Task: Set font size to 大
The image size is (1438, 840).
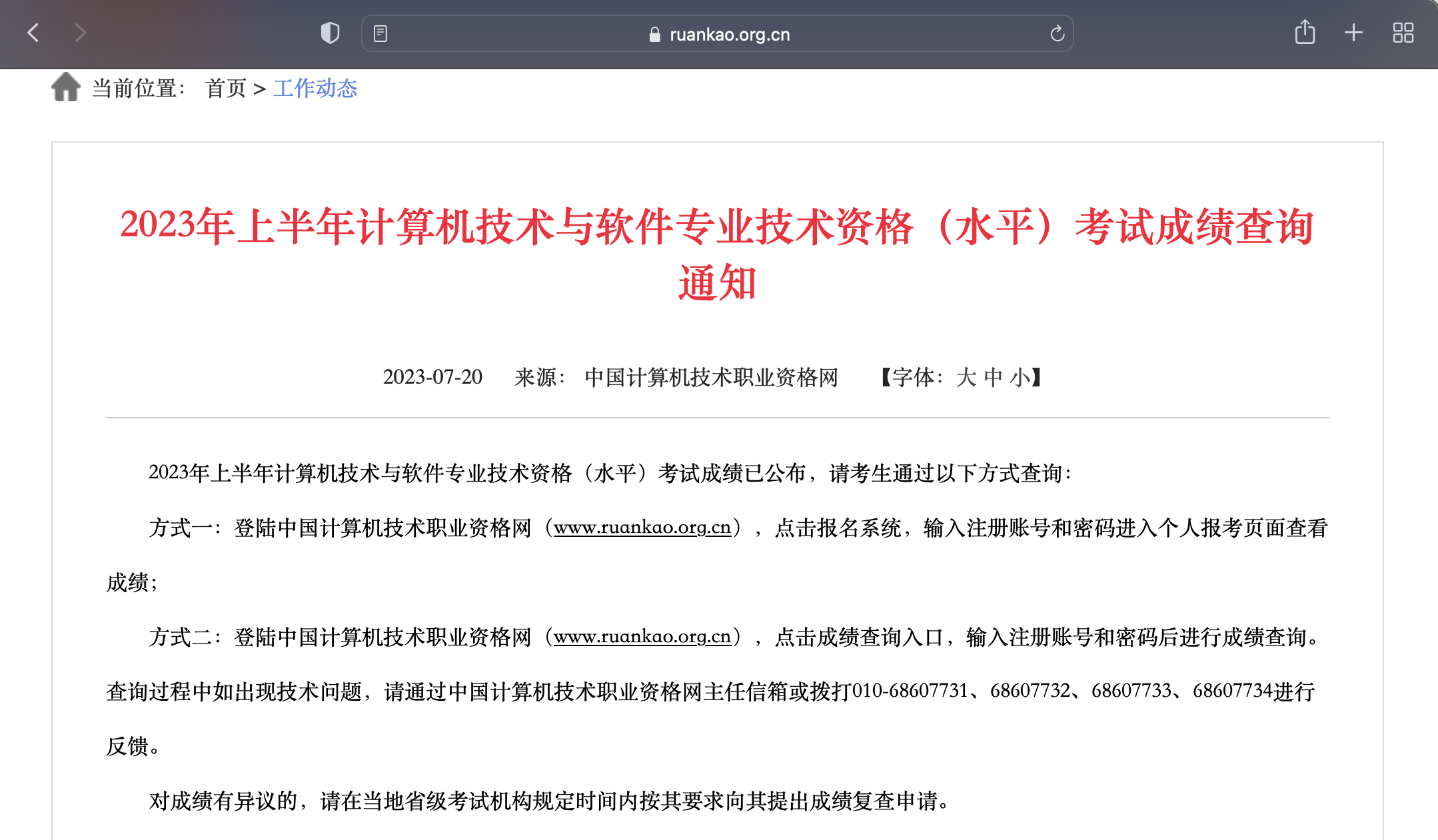Action: (966, 378)
